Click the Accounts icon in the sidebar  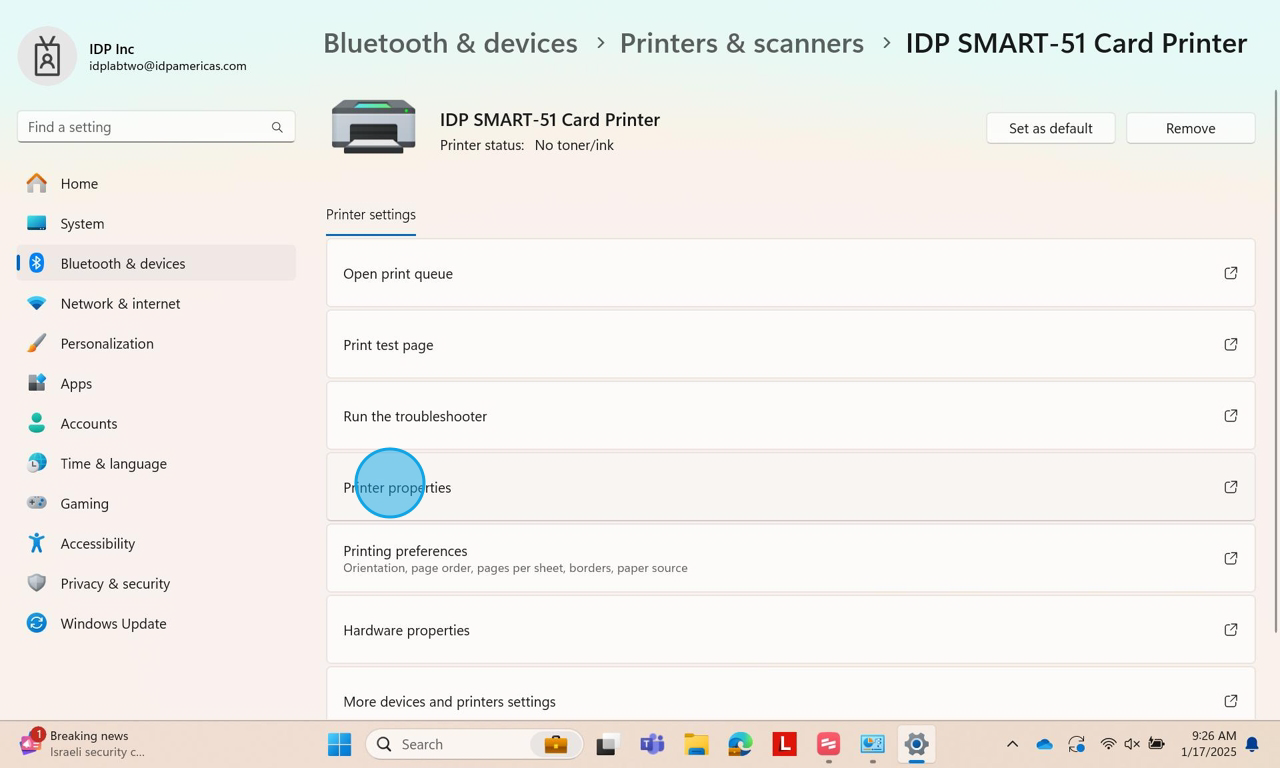click(x=36, y=423)
